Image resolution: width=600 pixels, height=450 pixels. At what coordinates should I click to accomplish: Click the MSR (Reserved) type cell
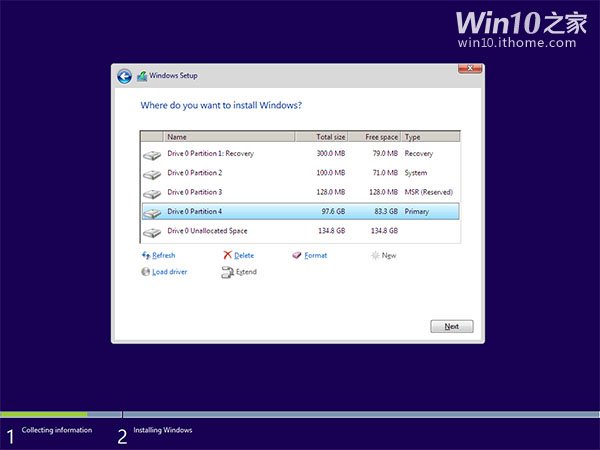[429, 192]
